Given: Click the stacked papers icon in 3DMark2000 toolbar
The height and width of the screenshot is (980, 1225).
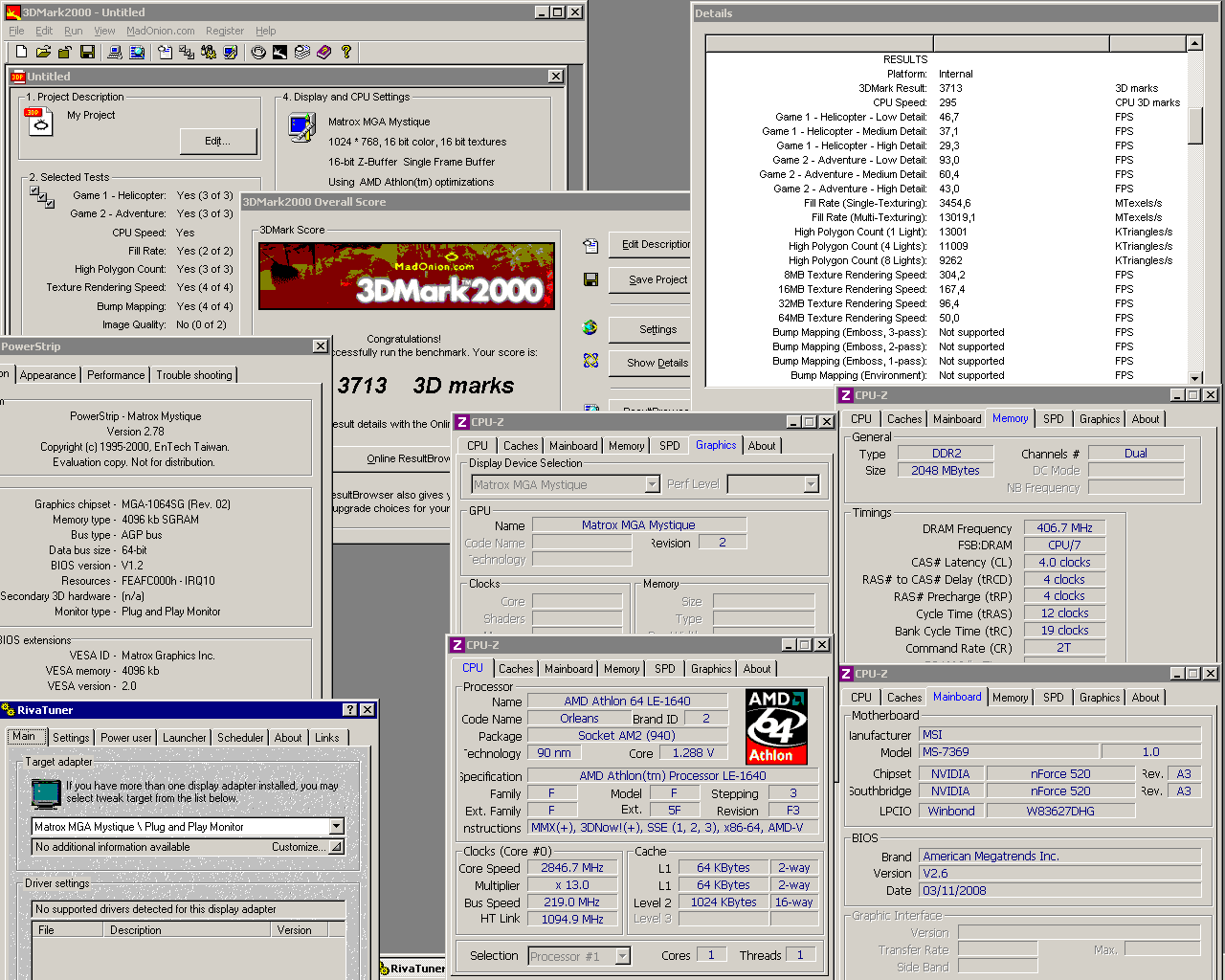Looking at the screenshot, I should [x=302, y=52].
